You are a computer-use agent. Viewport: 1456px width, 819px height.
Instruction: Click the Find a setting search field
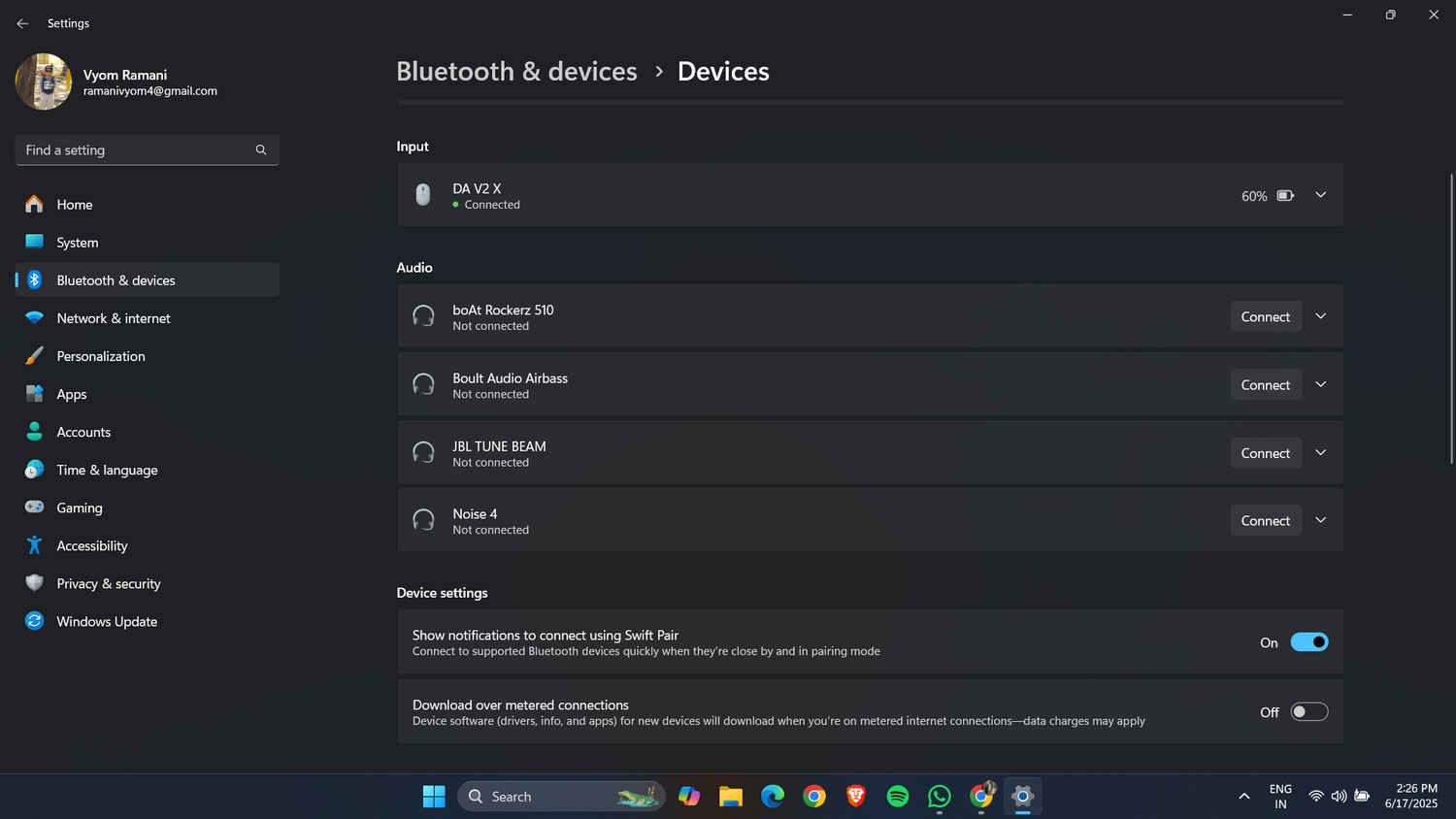134,150
